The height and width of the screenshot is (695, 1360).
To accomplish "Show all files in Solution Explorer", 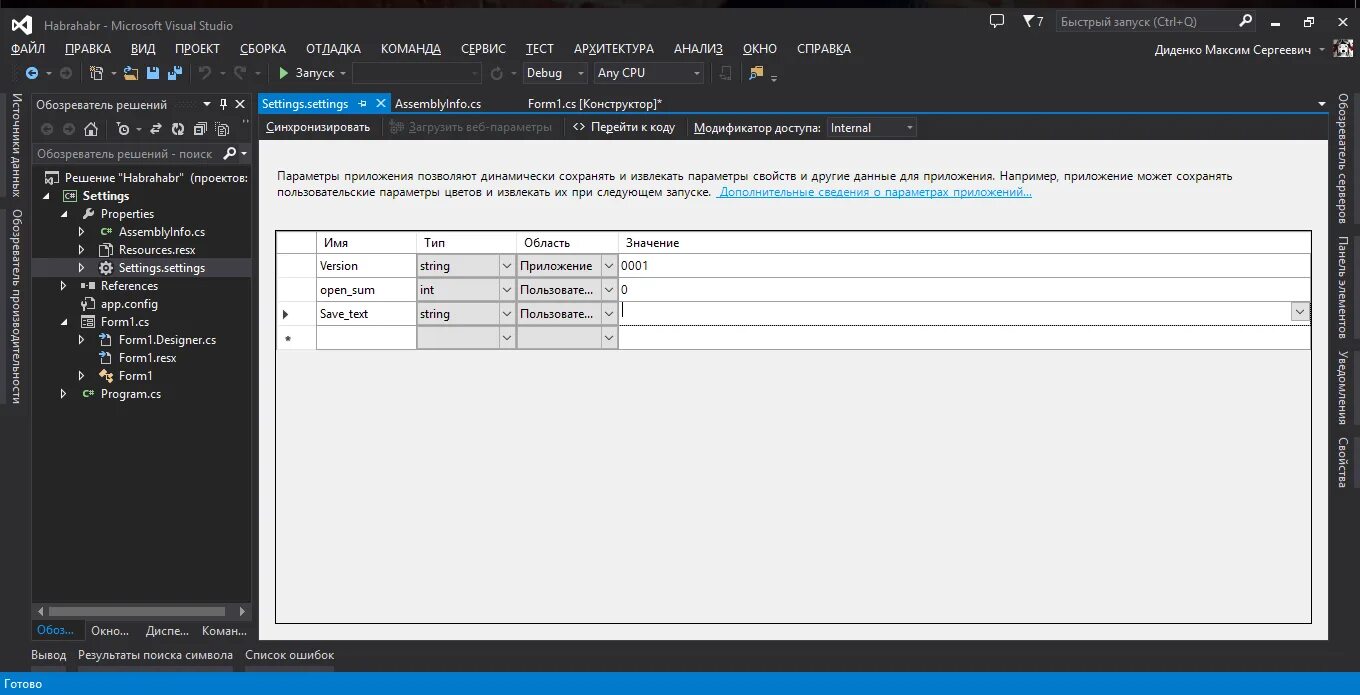I will pos(222,129).
